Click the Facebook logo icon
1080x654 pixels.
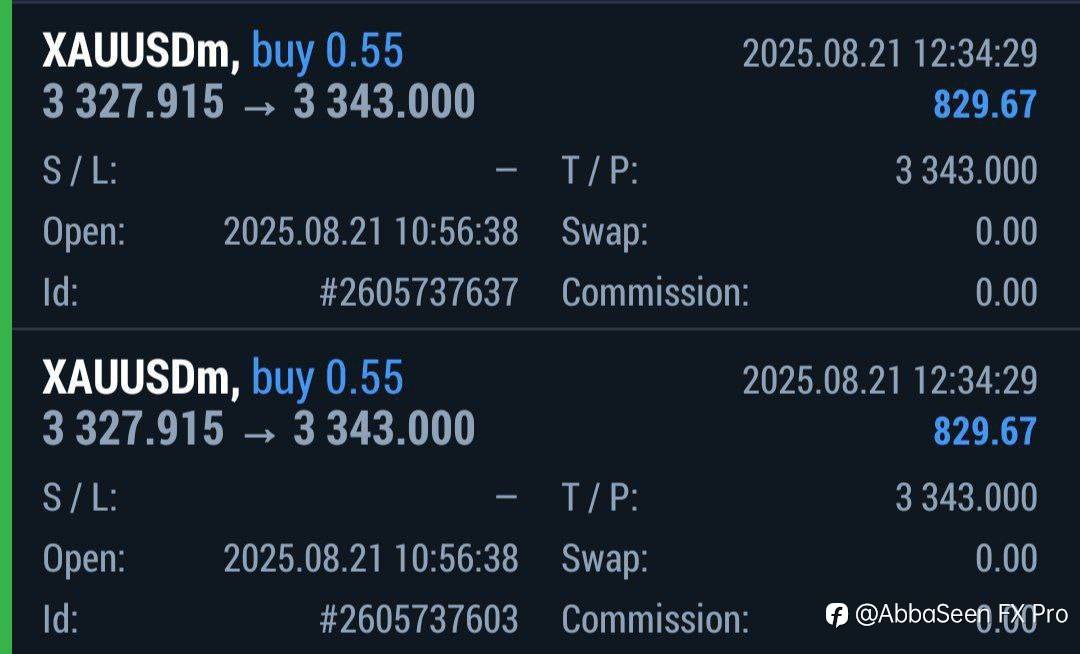coord(836,614)
